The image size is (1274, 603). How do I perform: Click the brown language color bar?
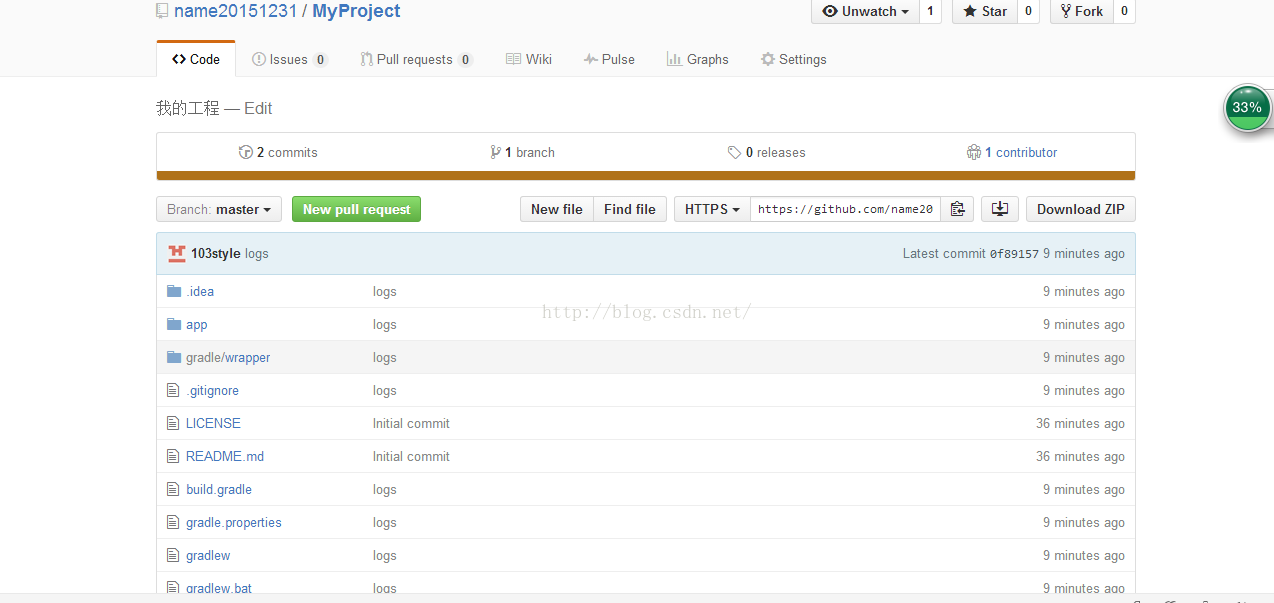tap(646, 176)
